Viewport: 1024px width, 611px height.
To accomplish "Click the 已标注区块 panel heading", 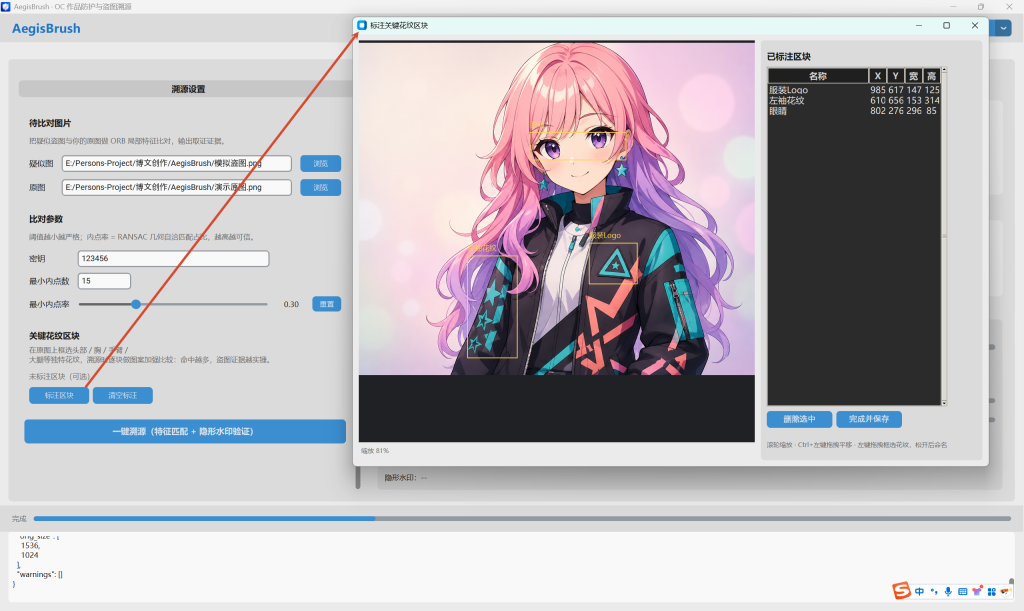I will (x=788, y=57).
